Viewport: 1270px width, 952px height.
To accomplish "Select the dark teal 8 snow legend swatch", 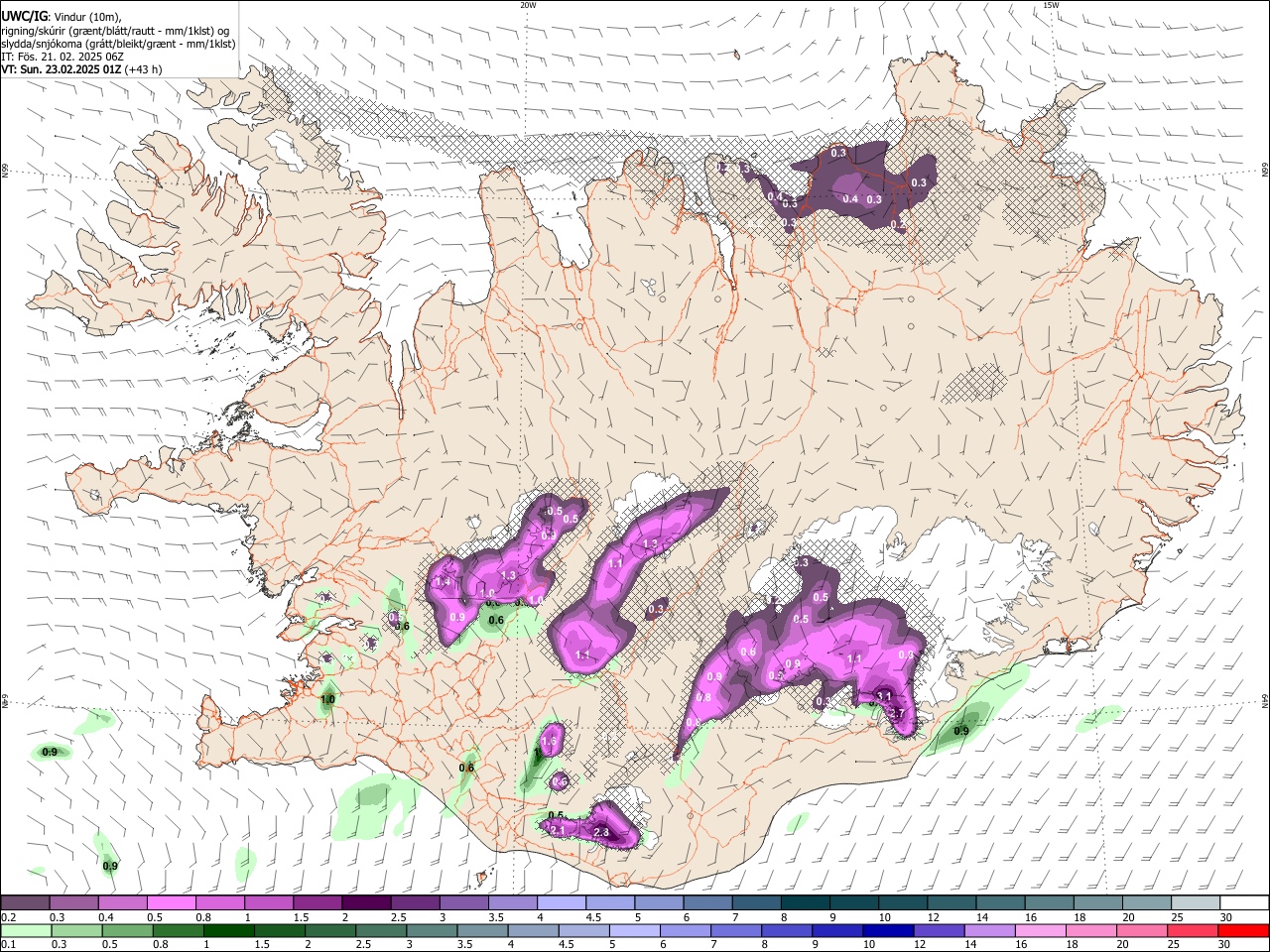I will tap(806, 903).
